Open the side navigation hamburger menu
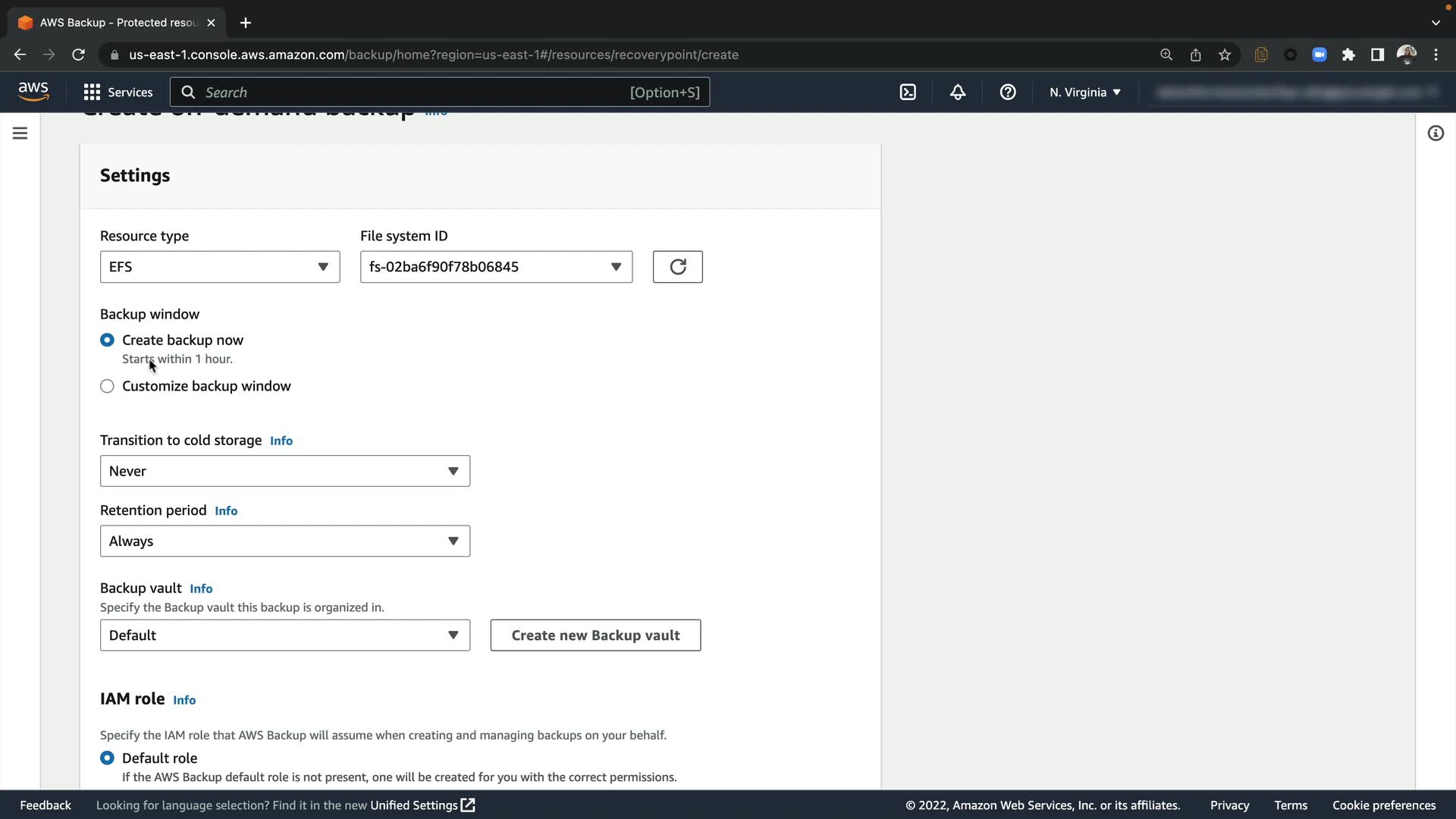 (20, 133)
